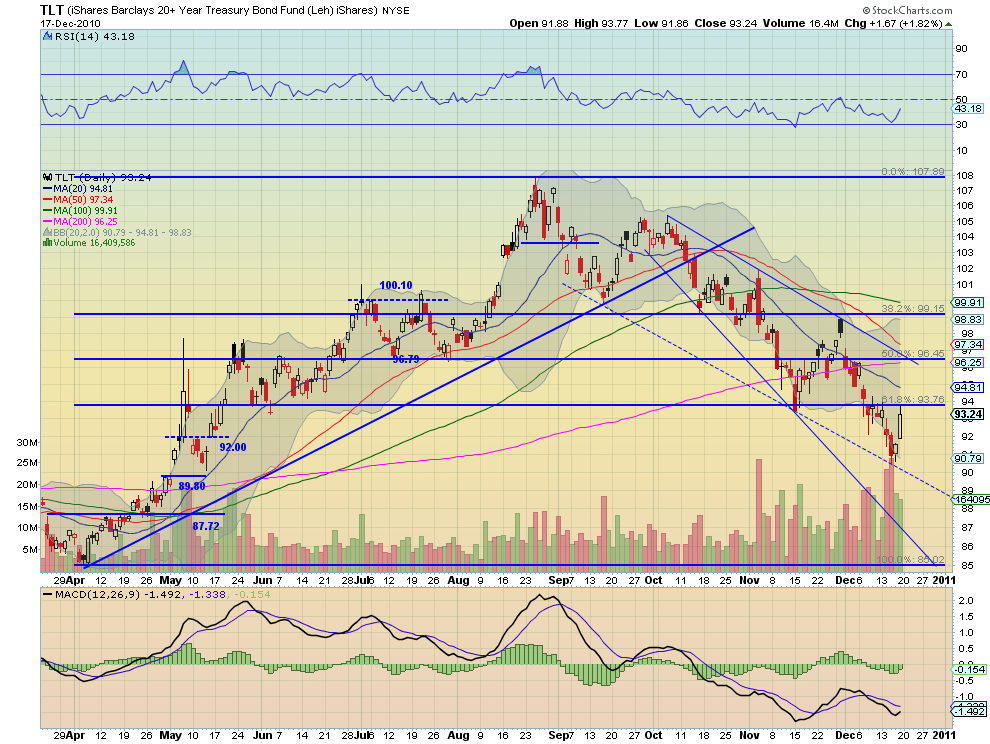Click the RSI indicator icon beside RSI(14)
Viewport: 990px width, 744px height.
pyautogui.click(x=47, y=37)
